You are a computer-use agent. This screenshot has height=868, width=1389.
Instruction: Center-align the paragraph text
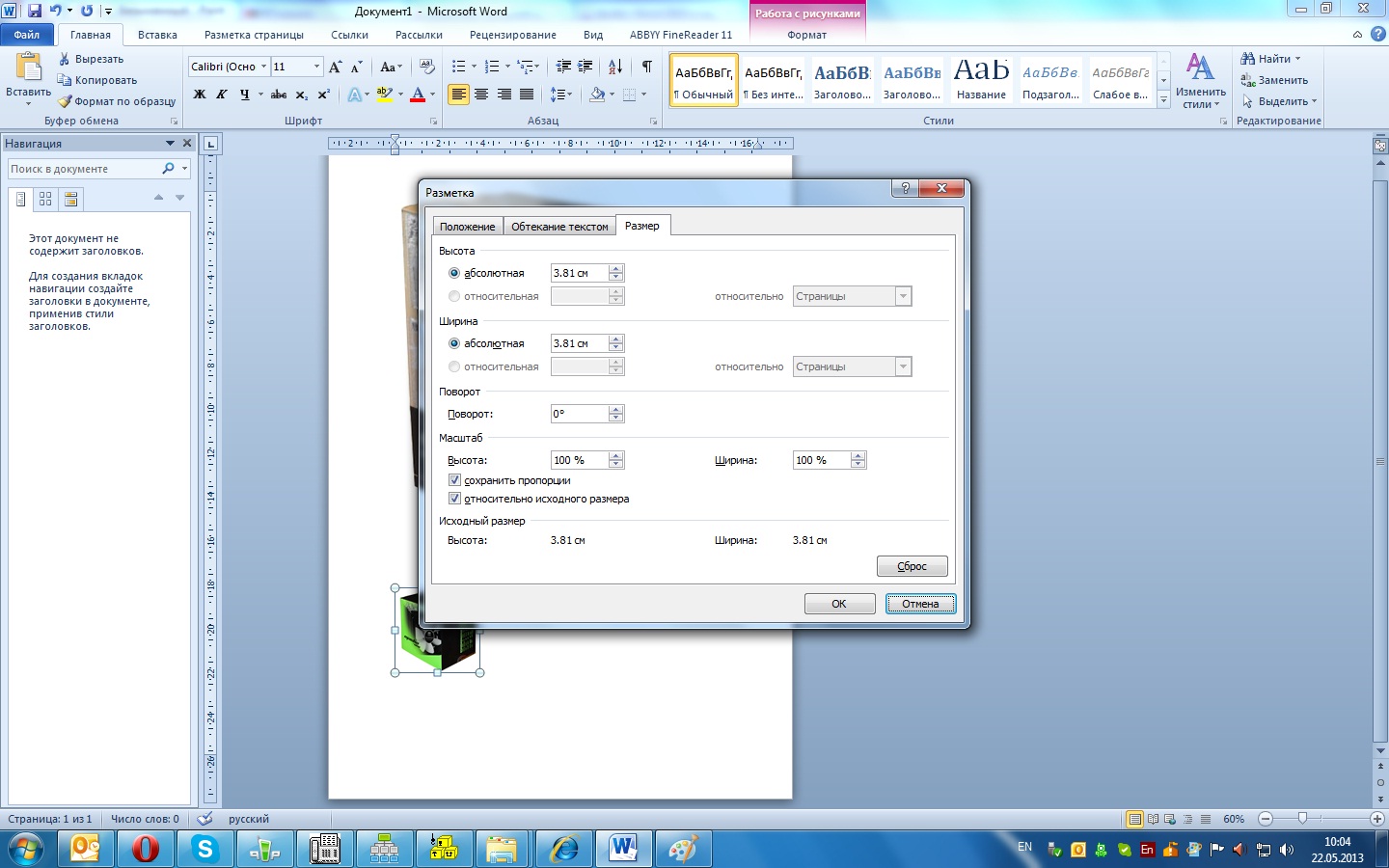point(480,95)
